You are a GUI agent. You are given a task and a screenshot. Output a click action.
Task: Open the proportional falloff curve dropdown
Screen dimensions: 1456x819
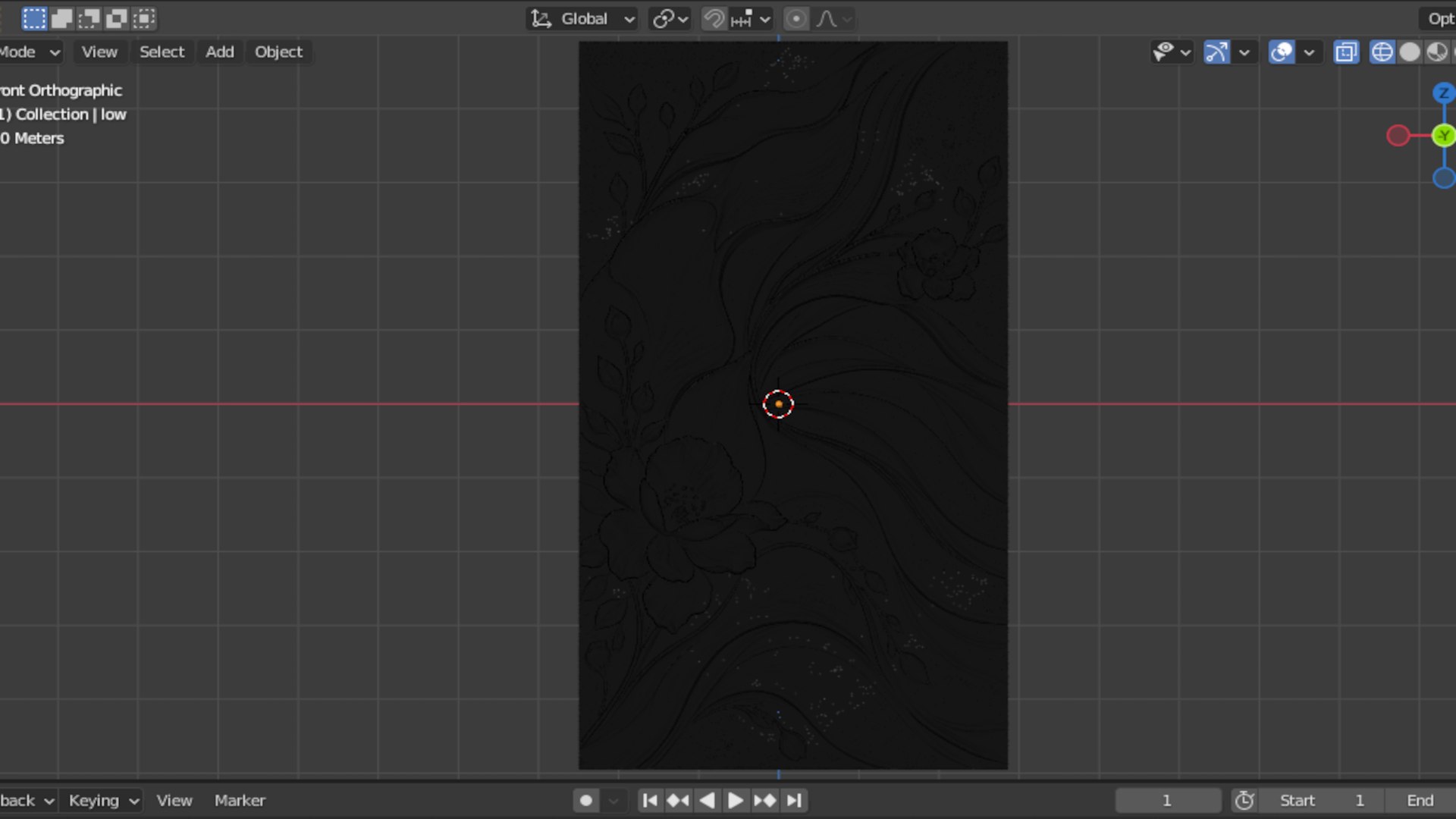(834, 19)
